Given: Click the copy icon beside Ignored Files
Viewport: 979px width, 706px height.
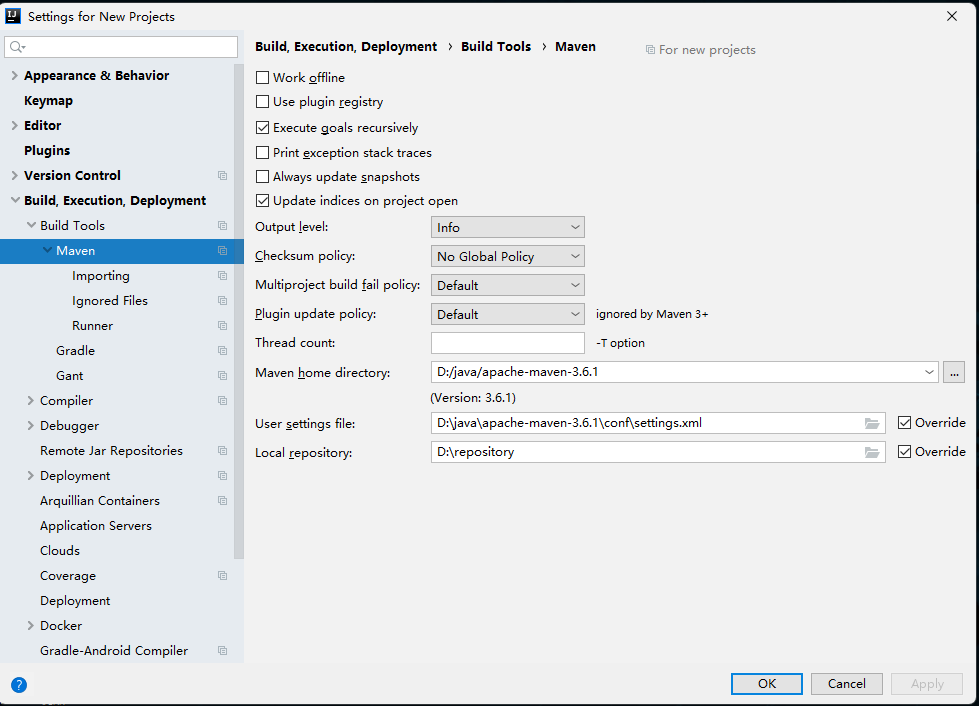Looking at the screenshot, I should (222, 300).
